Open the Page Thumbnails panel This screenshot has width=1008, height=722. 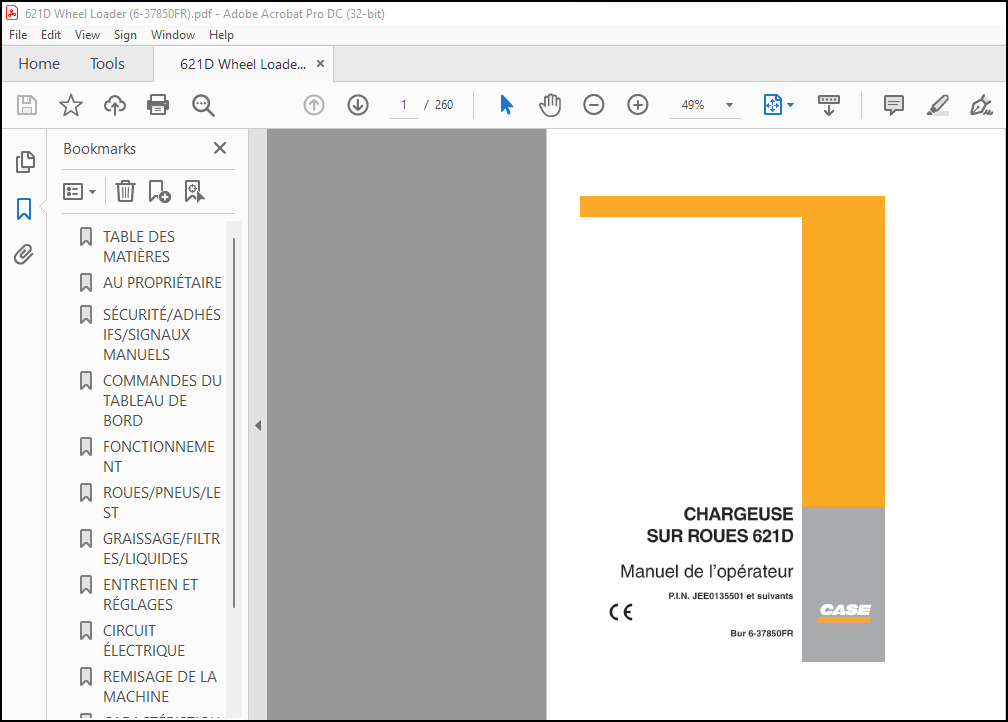pyautogui.click(x=24, y=162)
